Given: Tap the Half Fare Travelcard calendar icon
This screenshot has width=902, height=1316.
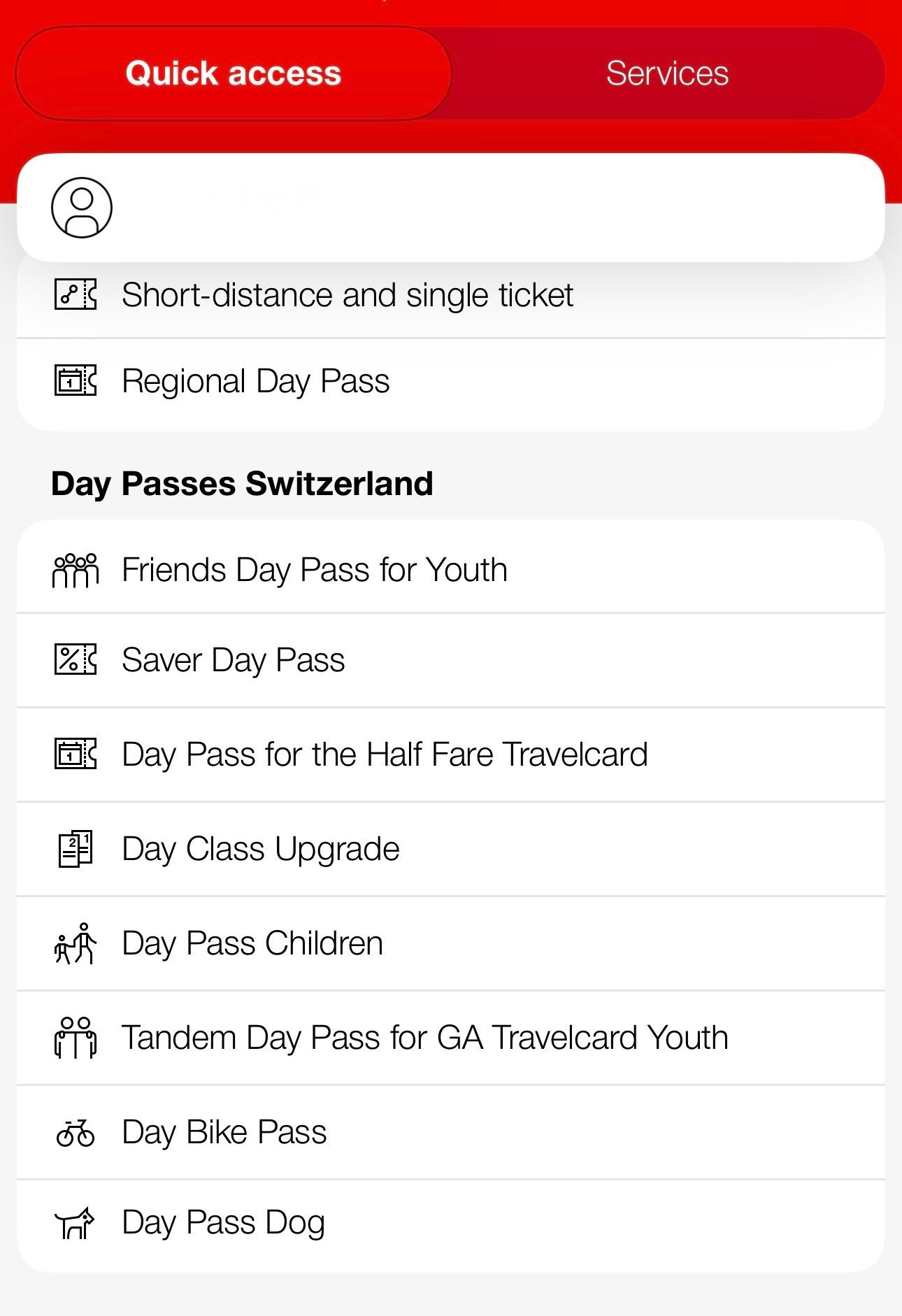Looking at the screenshot, I should point(76,754).
